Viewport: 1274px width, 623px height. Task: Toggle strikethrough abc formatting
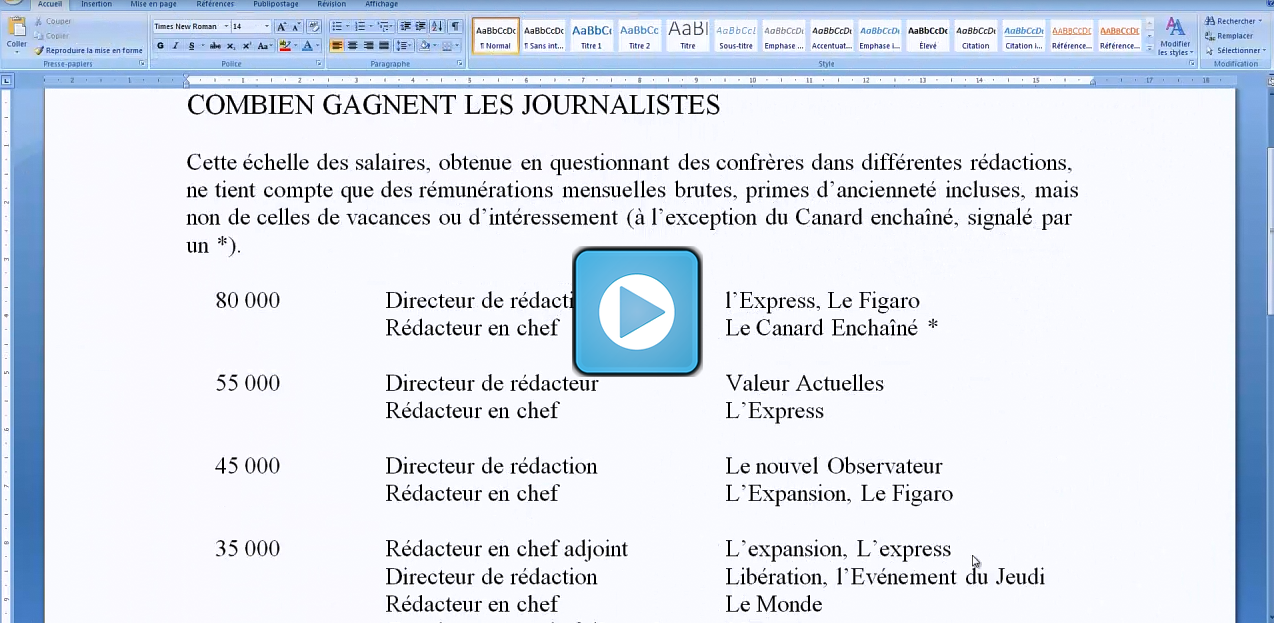pos(215,46)
